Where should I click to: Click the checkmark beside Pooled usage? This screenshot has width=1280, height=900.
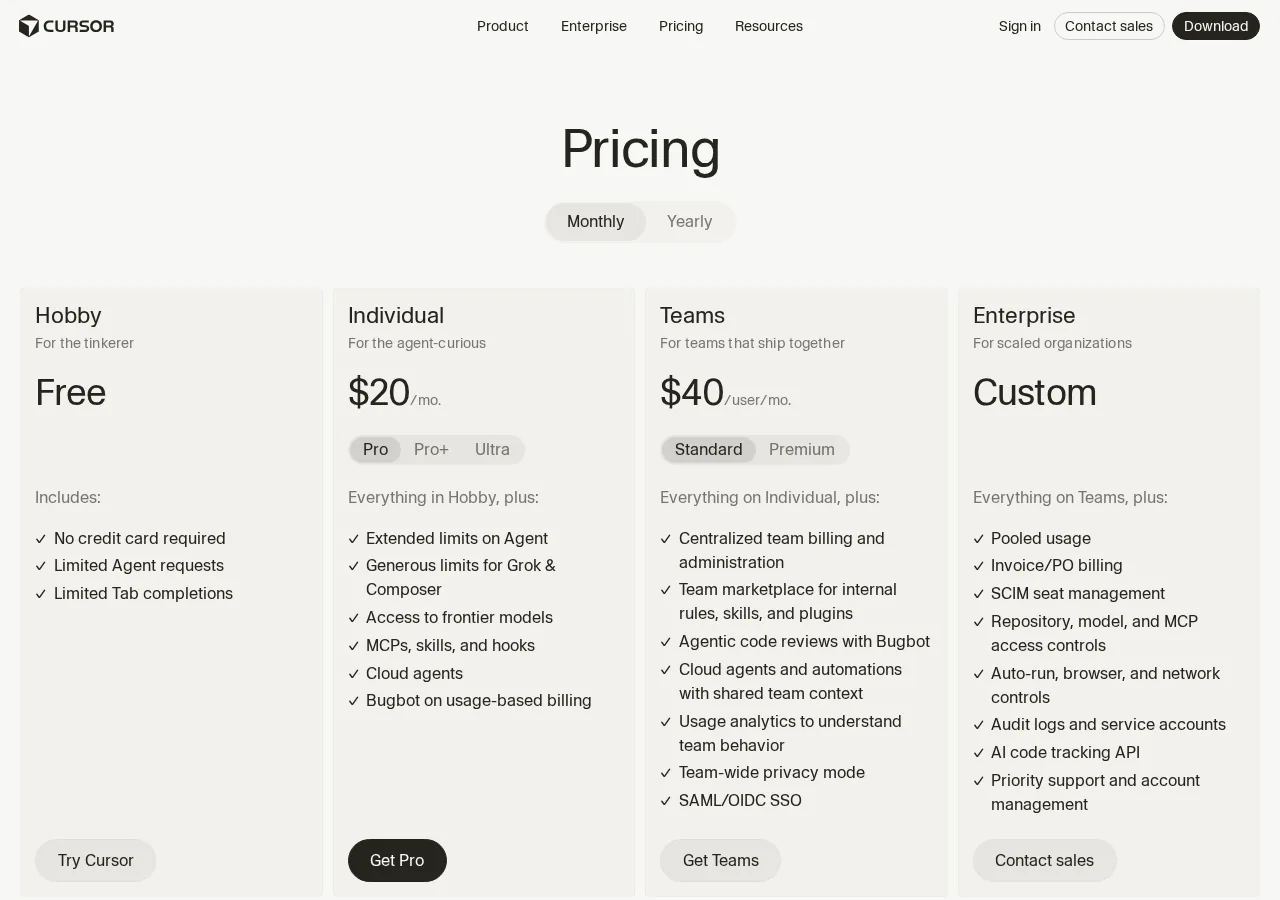tap(979, 539)
